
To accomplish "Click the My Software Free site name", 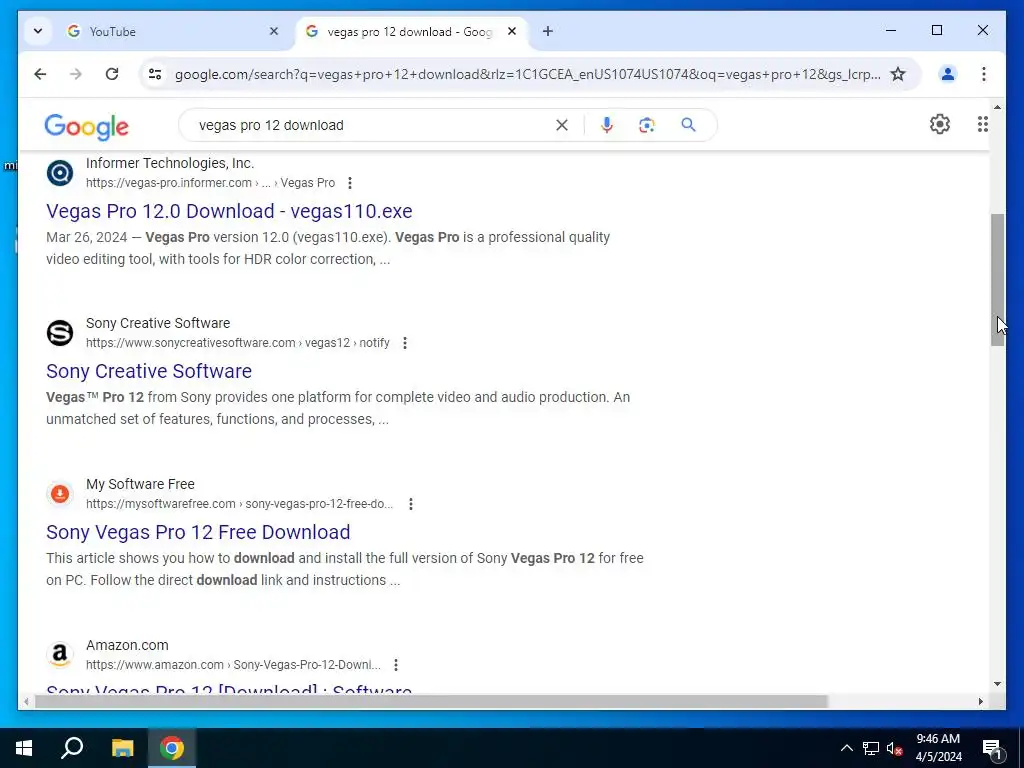I will [x=140, y=485].
